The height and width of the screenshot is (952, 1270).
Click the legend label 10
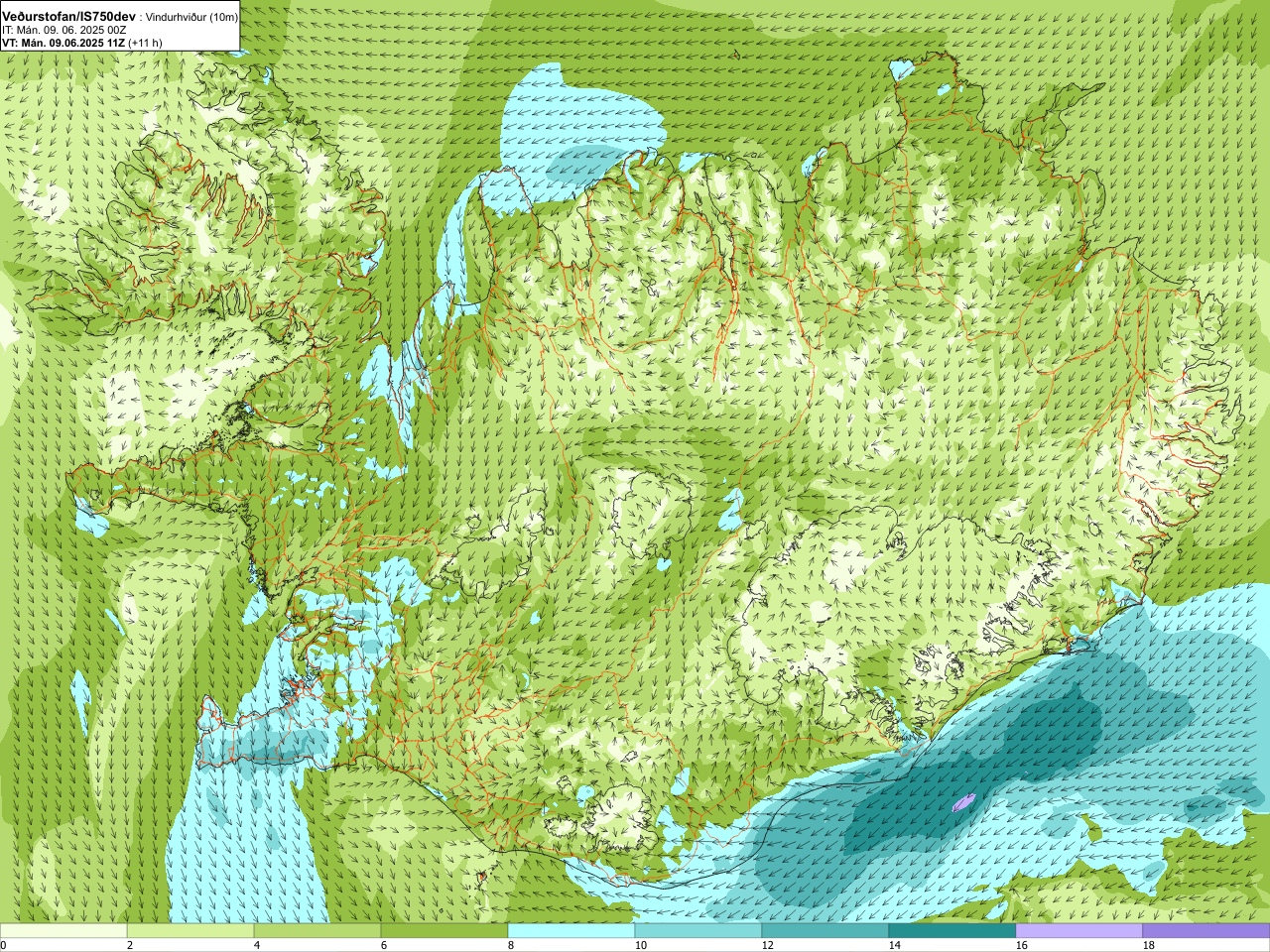640,945
